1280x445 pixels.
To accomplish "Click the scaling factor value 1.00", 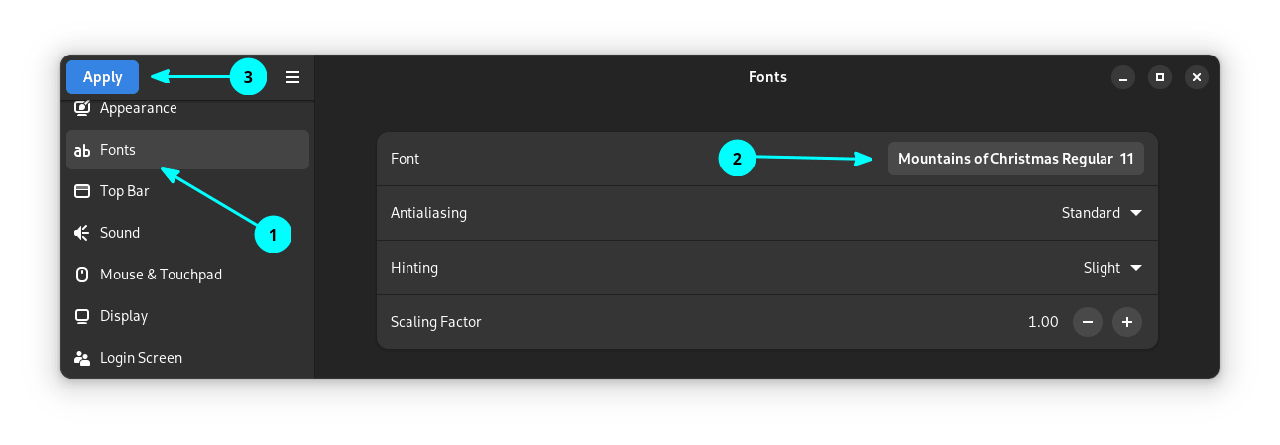I will coord(1043,322).
